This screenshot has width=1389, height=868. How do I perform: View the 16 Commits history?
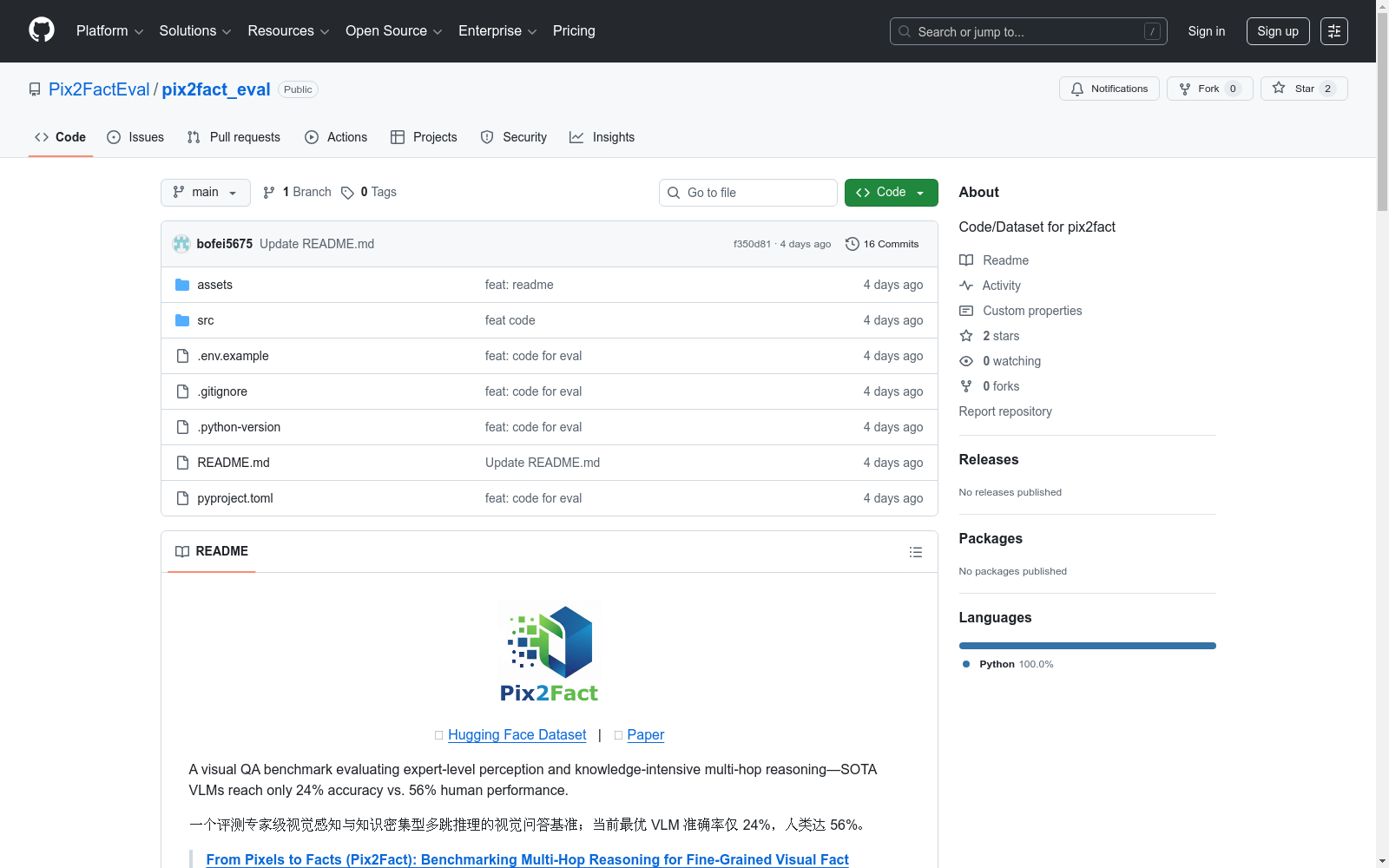tap(882, 244)
